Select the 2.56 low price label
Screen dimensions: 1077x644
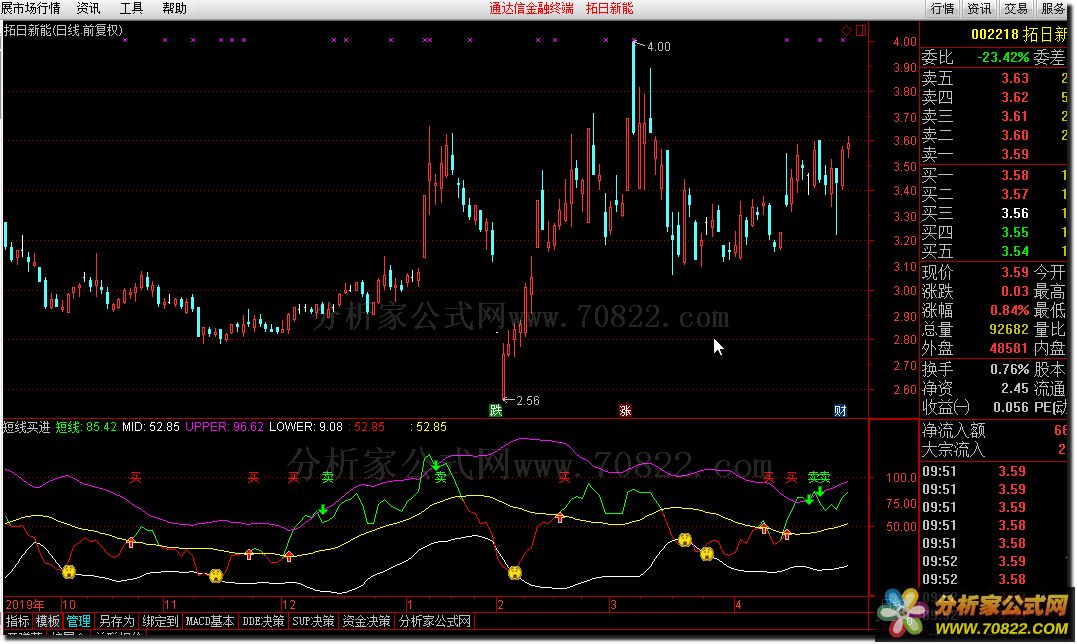tap(528, 400)
